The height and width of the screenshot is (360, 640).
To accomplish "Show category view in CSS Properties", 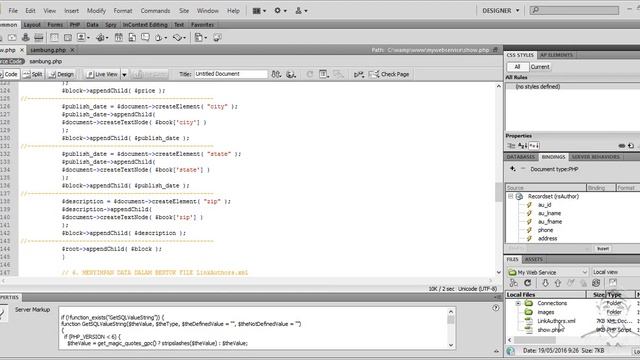I will tap(511, 146).
